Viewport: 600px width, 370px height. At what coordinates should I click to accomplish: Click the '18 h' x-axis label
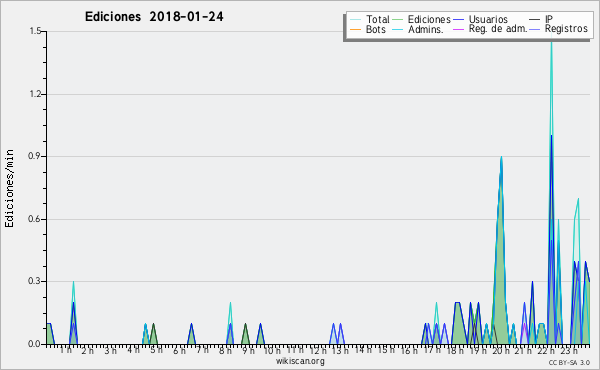click(455, 350)
